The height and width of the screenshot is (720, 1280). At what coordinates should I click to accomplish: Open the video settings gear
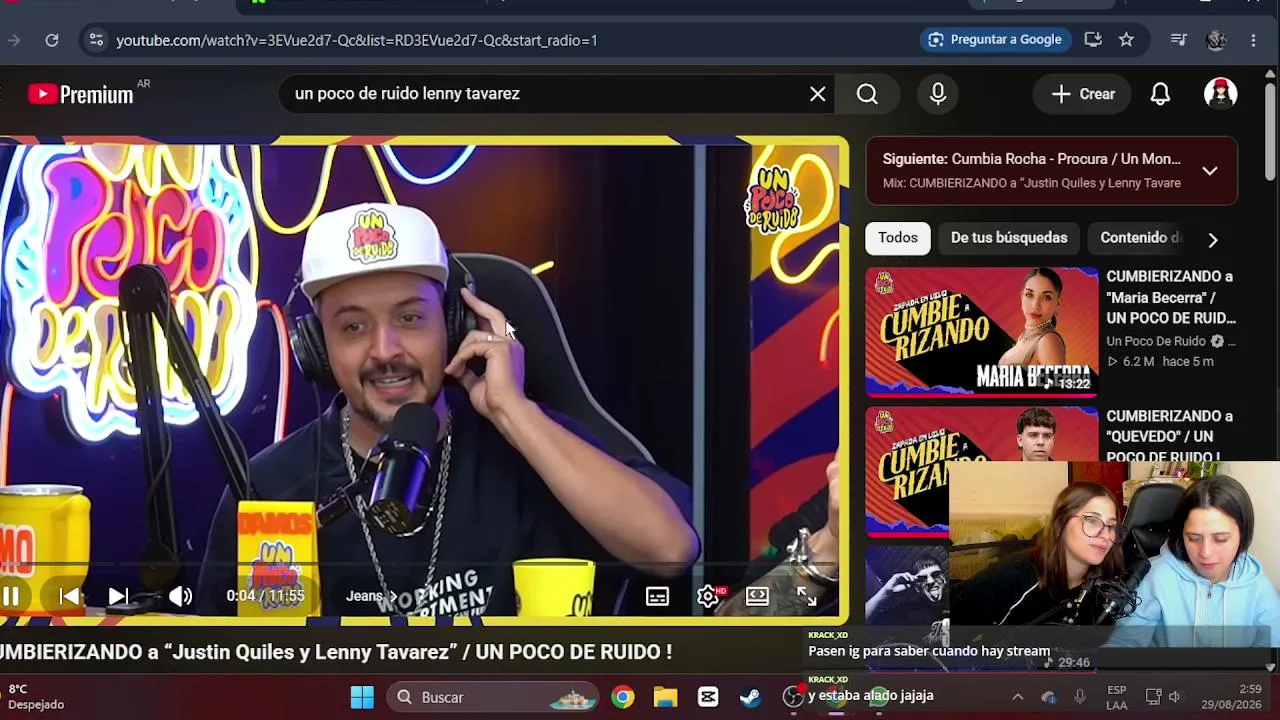click(x=708, y=597)
